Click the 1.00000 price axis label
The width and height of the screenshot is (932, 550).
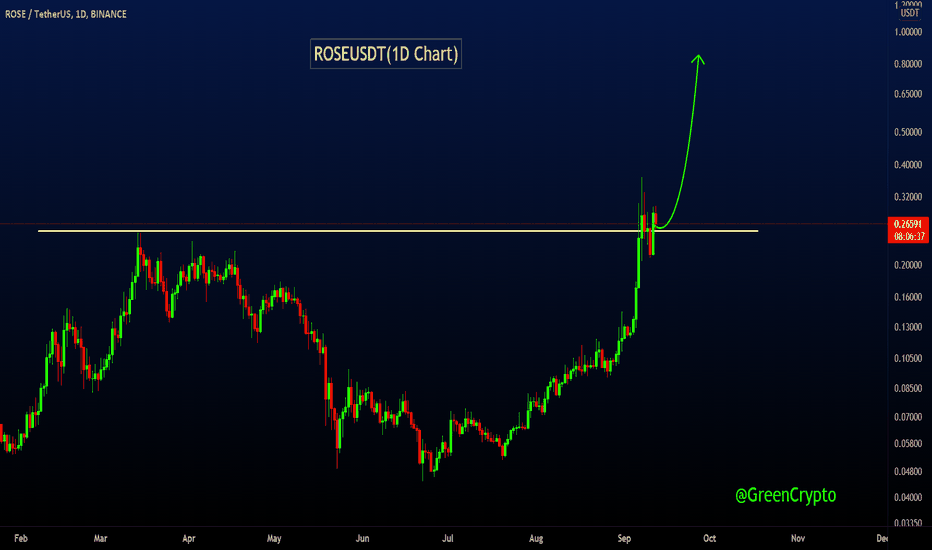point(908,32)
